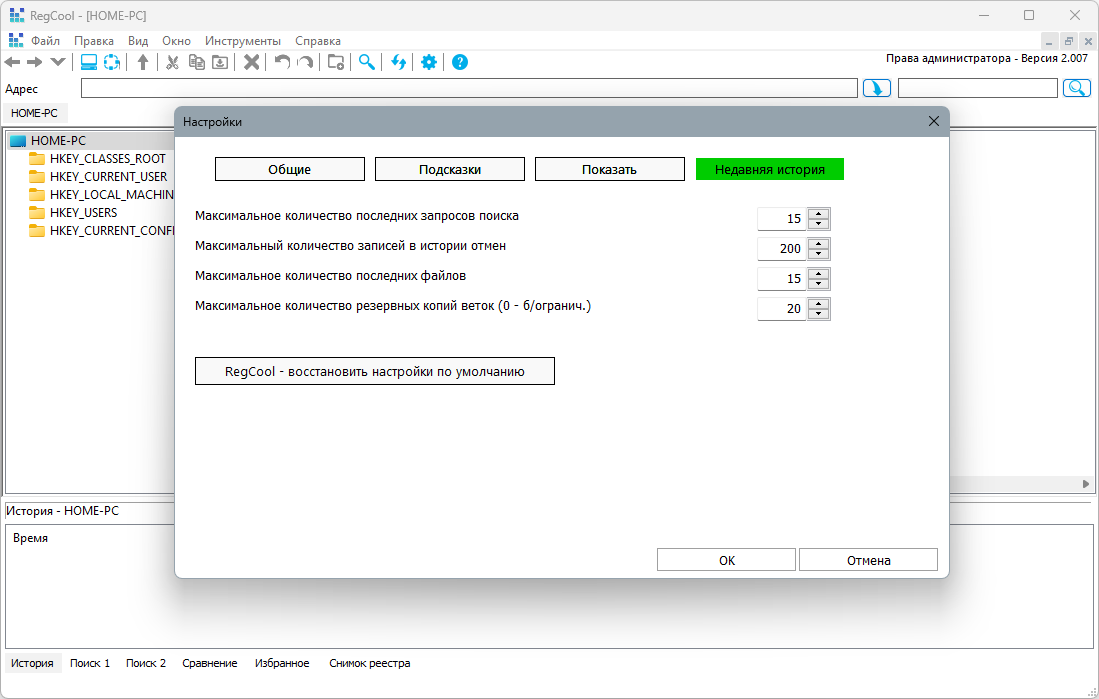Open the search magnifier toolbar icon

tap(367, 62)
